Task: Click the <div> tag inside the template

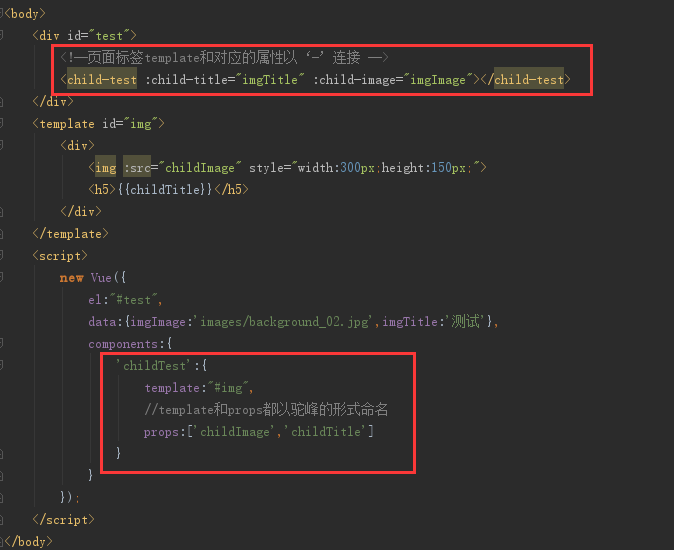Action: pos(77,146)
